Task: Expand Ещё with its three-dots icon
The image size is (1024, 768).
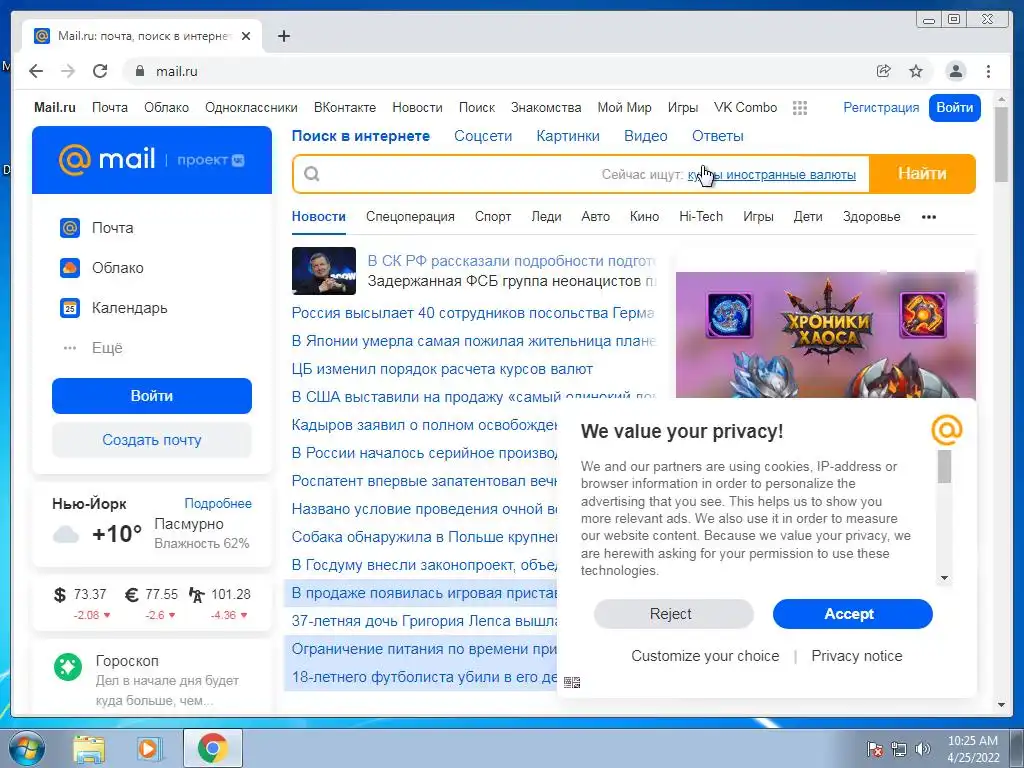Action: [x=70, y=348]
